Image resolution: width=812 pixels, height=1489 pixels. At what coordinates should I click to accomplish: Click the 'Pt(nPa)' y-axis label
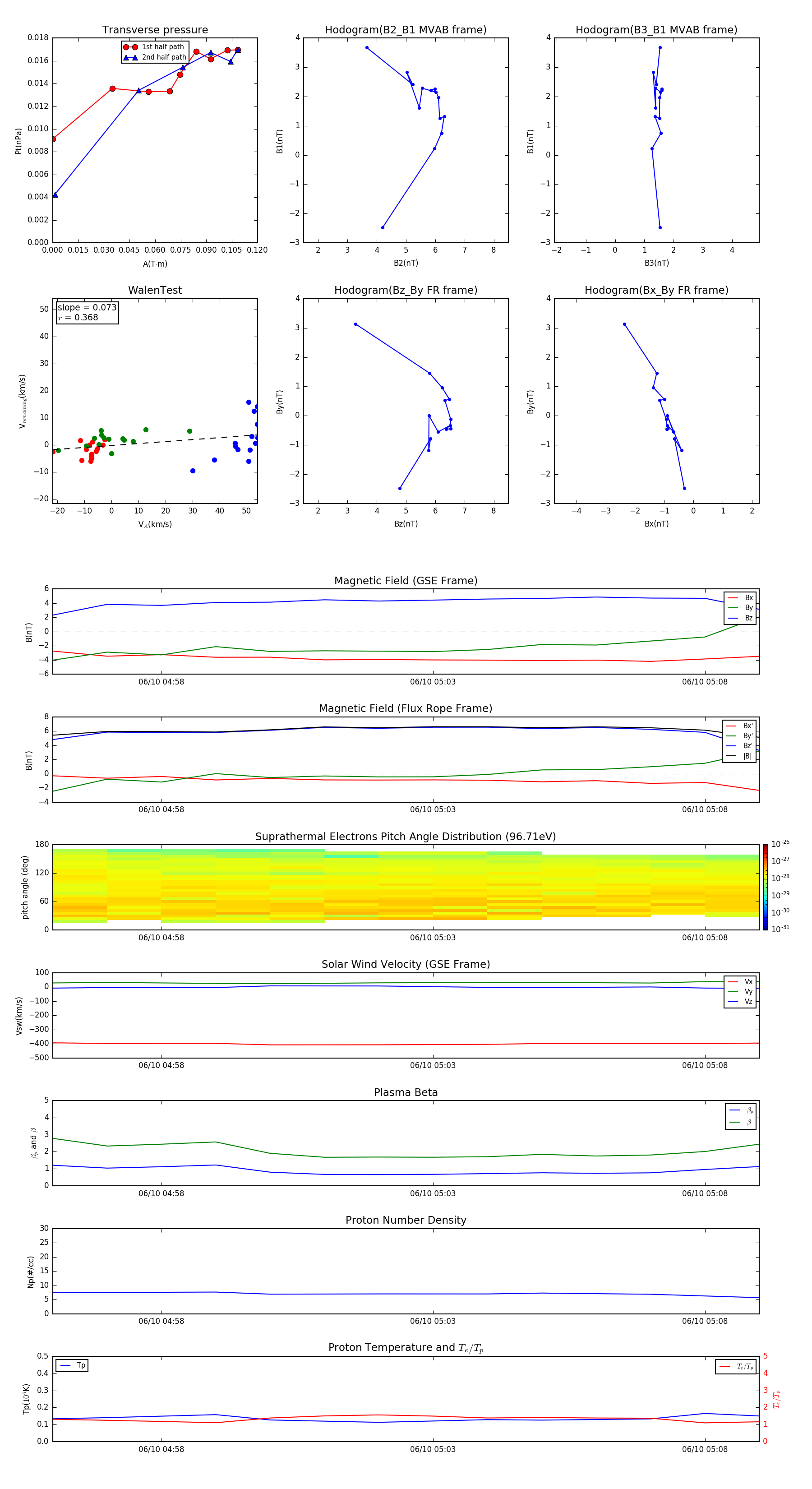point(18,141)
